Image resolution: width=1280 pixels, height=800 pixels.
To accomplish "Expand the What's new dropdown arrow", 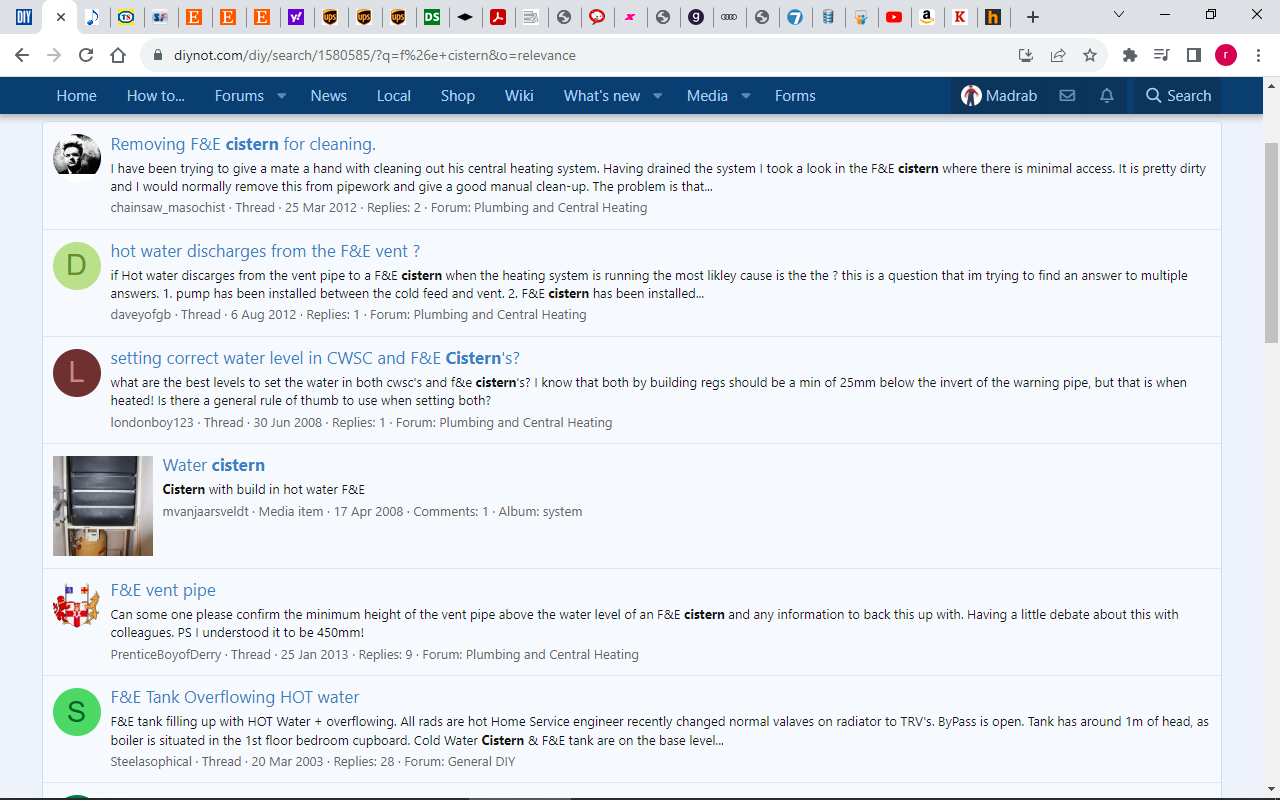I will [x=657, y=96].
